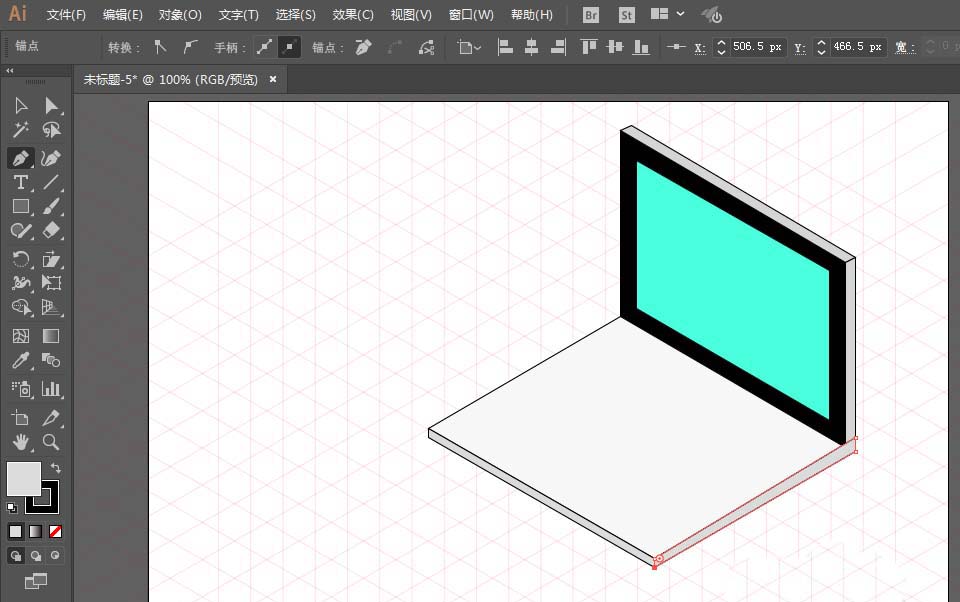Open the 文件(F) menu

pos(66,15)
